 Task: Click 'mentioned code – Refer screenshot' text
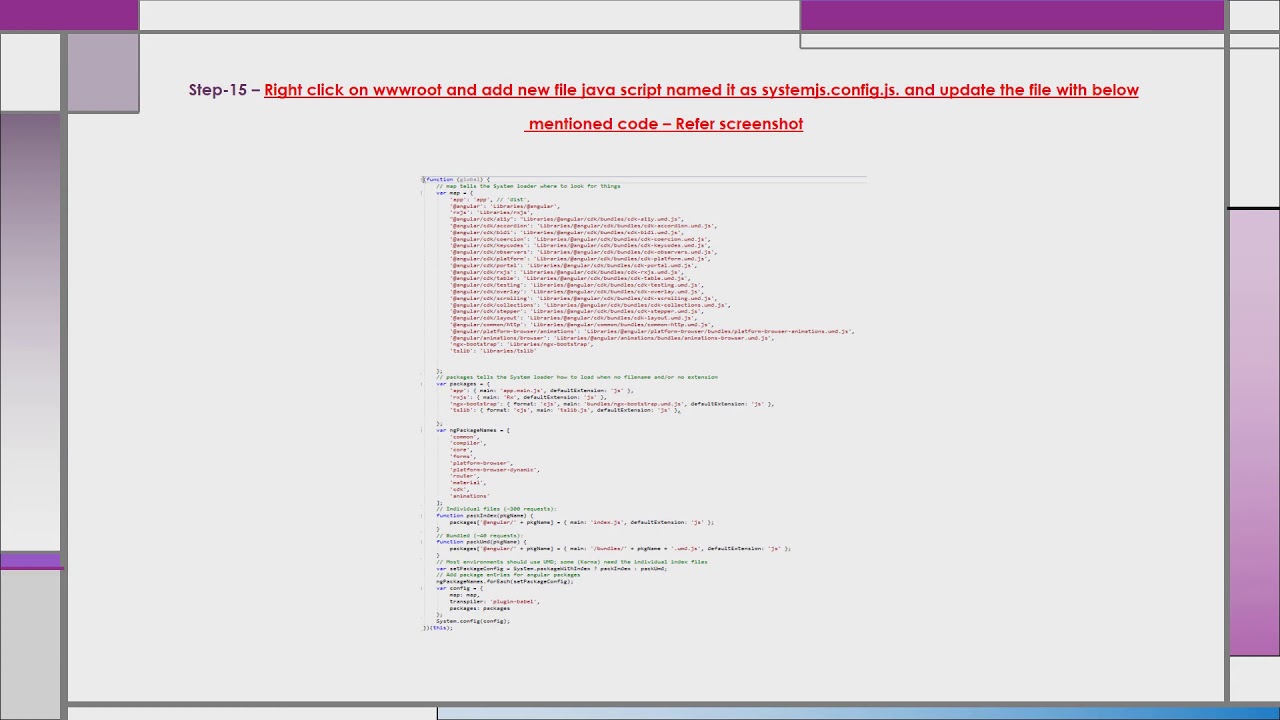666,124
